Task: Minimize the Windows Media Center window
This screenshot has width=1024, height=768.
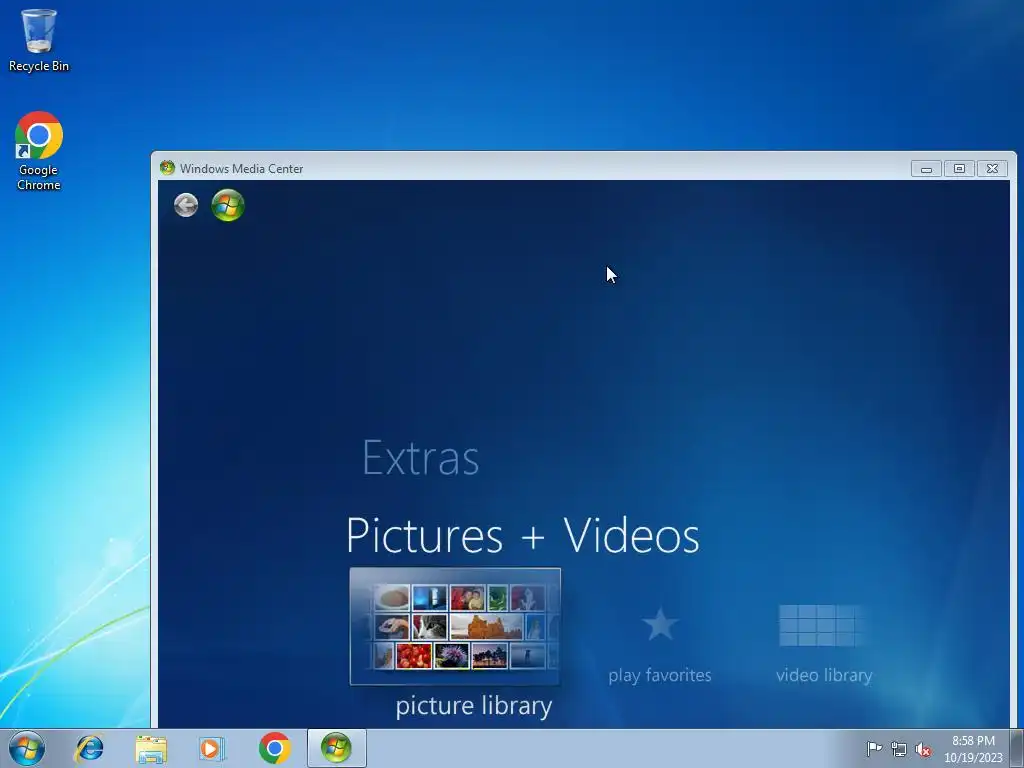Action: pyautogui.click(x=926, y=168)
